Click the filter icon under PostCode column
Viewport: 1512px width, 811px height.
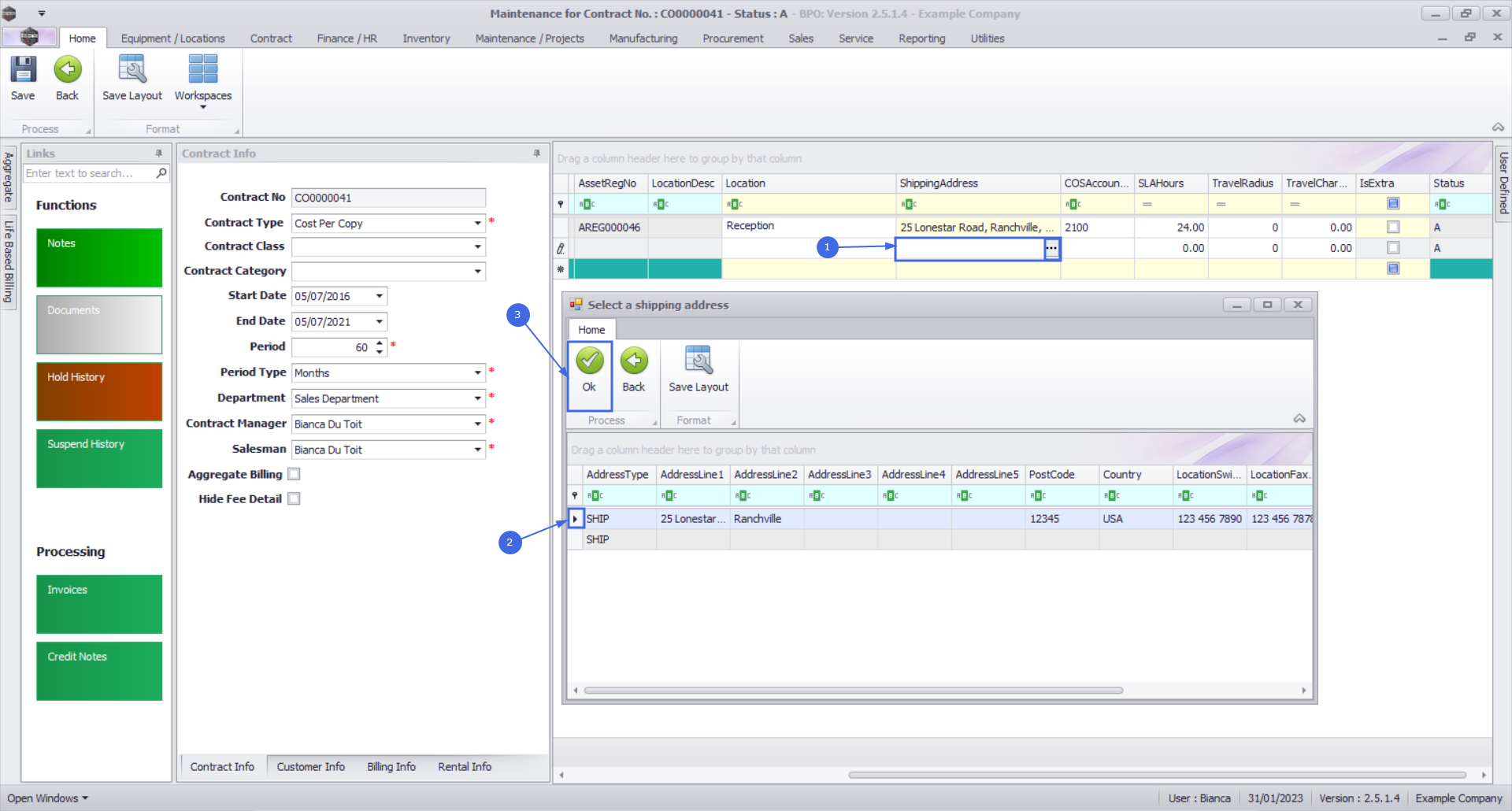coord(1038,496)
